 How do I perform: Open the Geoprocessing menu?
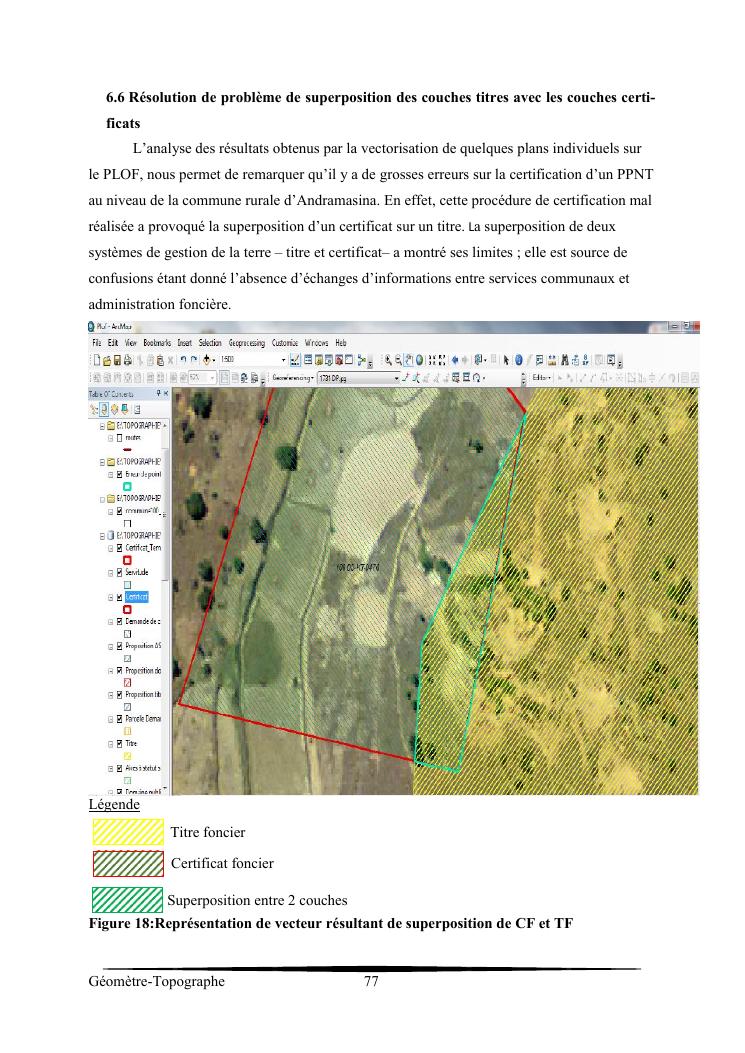pyautogui.click(x=248, y=342)
